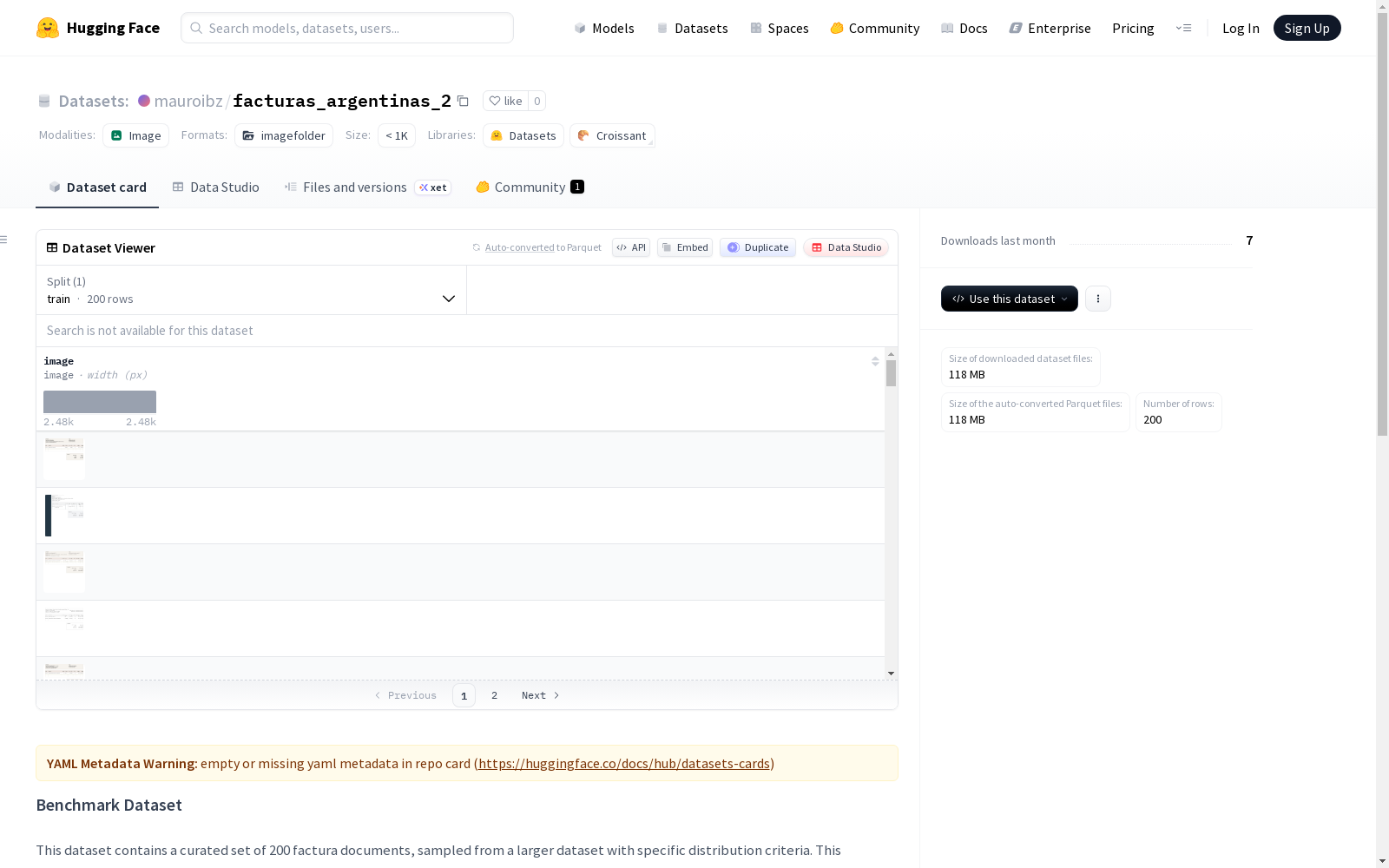The width and height of the screenshot is (1389, 868).
Task: Open the Community tab with 1 discussion
Action: (530, 187)
